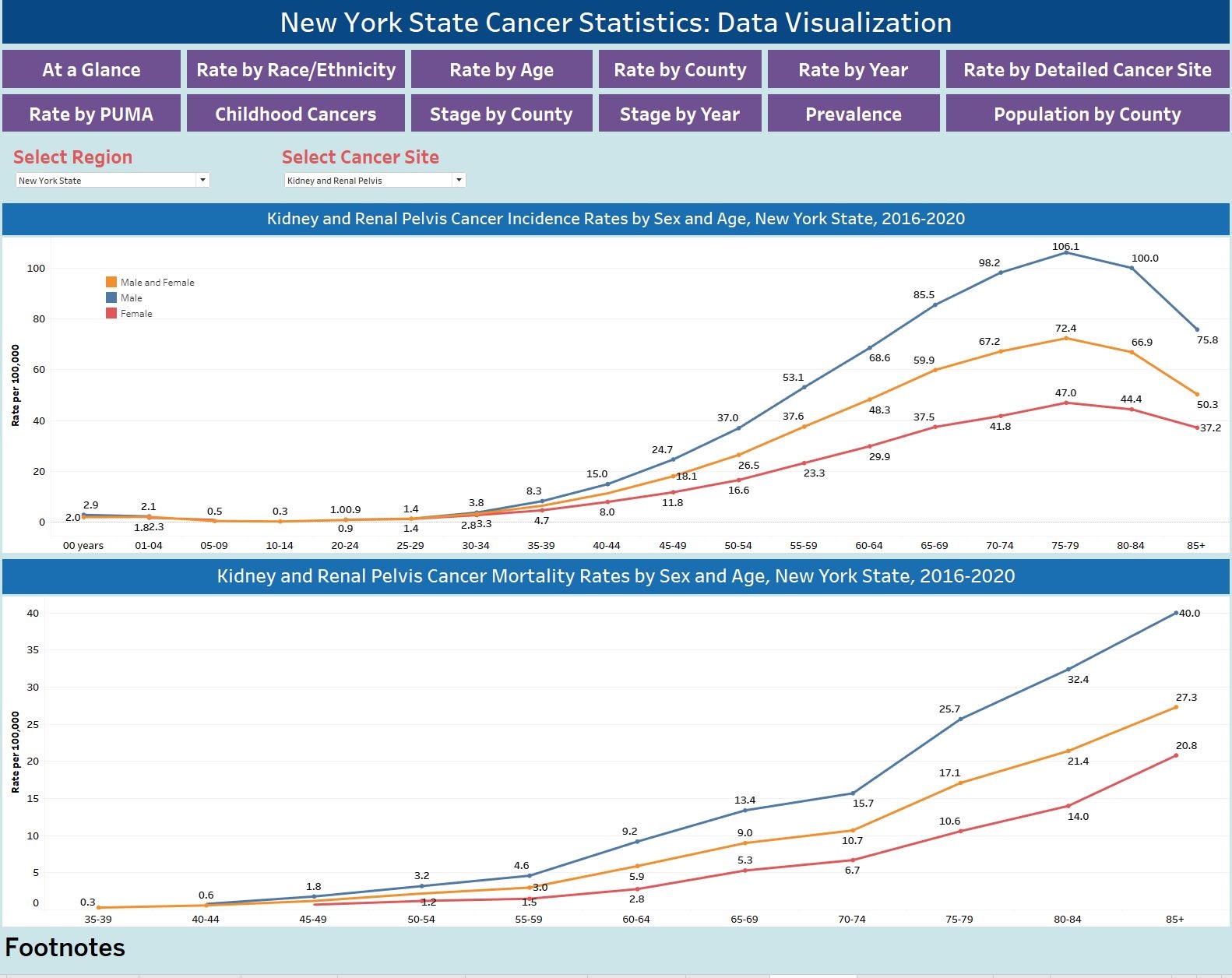
Task: Click the incidence rates chart title banner
Action: [616, 219]
